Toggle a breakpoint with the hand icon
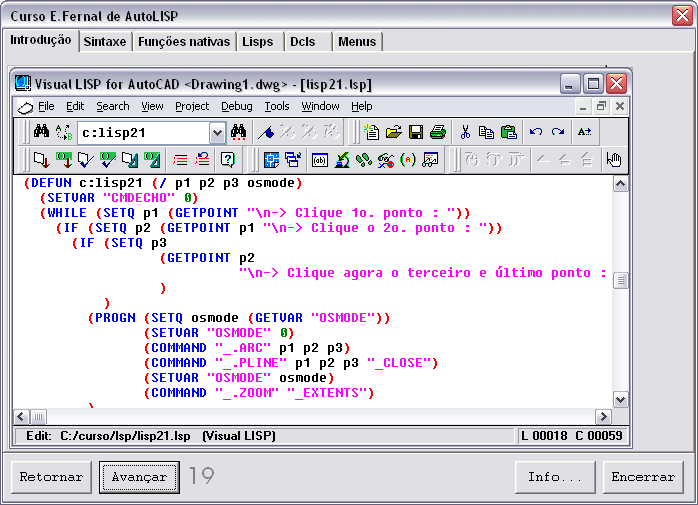Screen dimensions: 698x505 614,160
